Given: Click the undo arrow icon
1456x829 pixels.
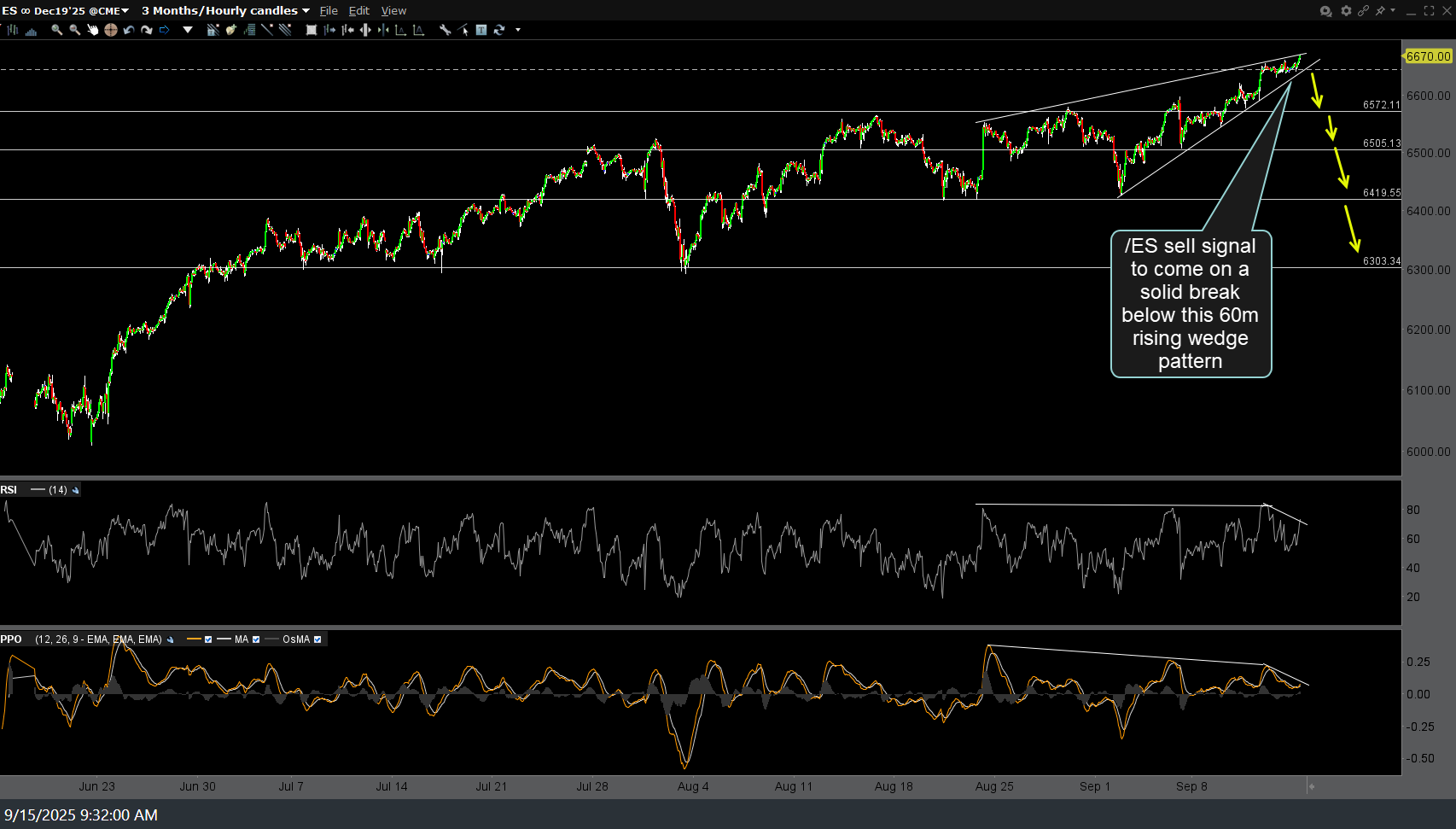Looking at the screenshot, I should click(129, 30).
